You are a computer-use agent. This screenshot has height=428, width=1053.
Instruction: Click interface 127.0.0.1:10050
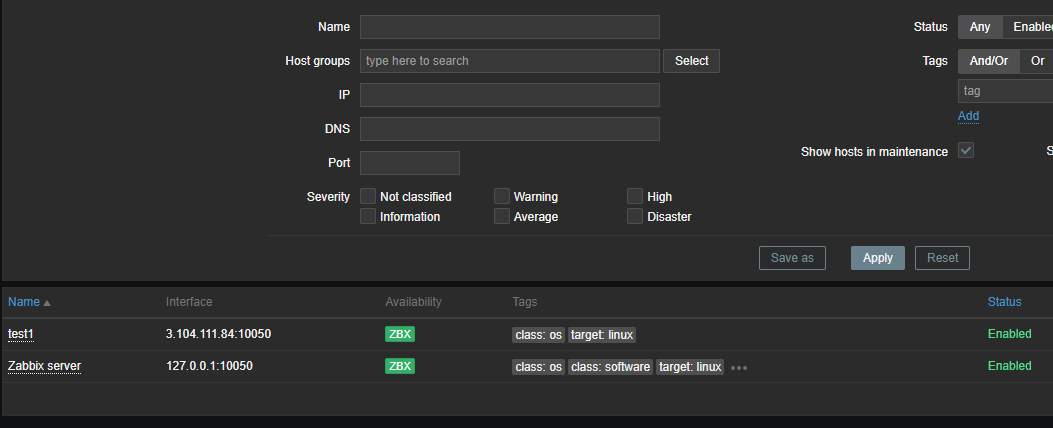coord(210,366)
